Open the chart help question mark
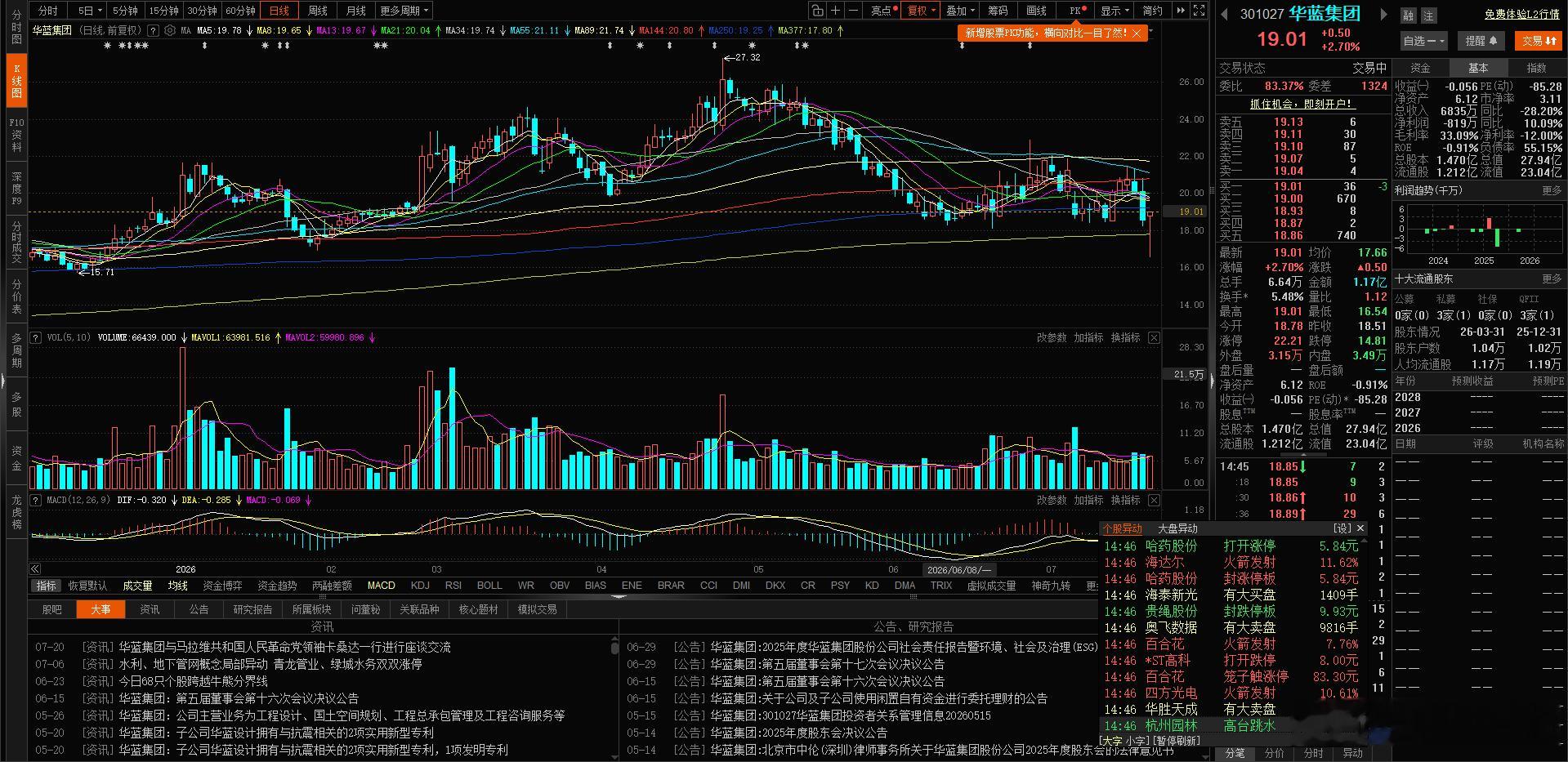This screenshot has height=762, width=1568. point(153,30)
